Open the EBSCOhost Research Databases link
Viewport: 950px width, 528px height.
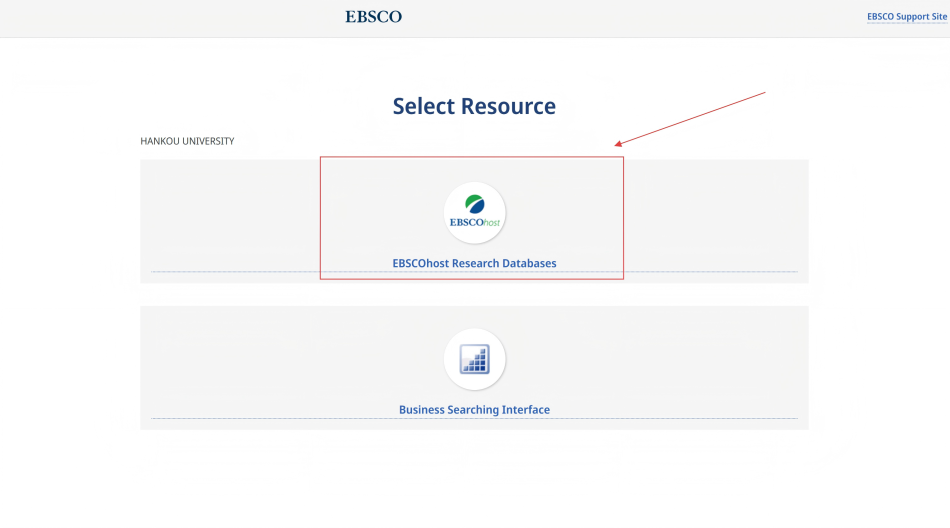point(474,263)
